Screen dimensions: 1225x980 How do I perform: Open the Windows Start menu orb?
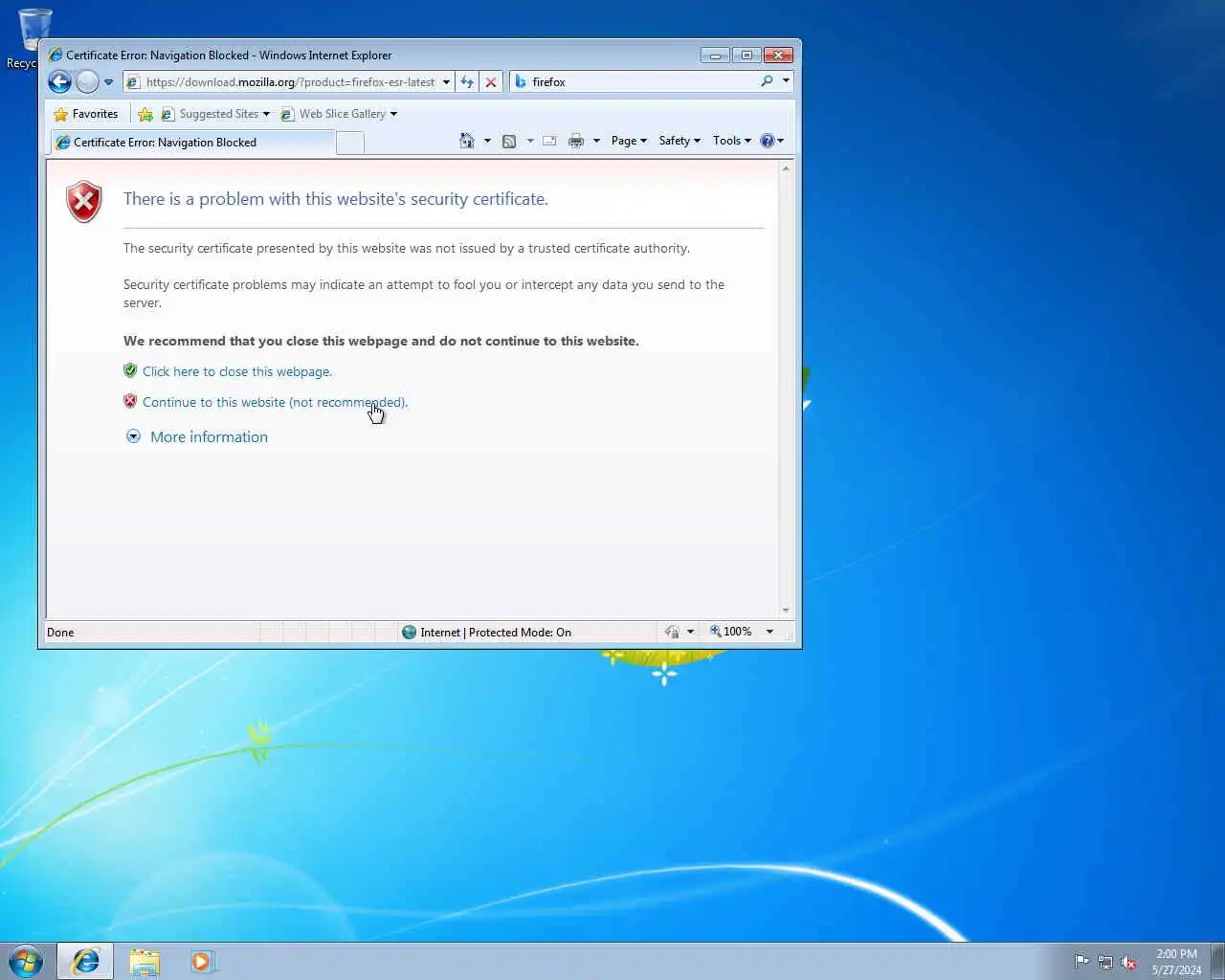[x=26, y=961]
